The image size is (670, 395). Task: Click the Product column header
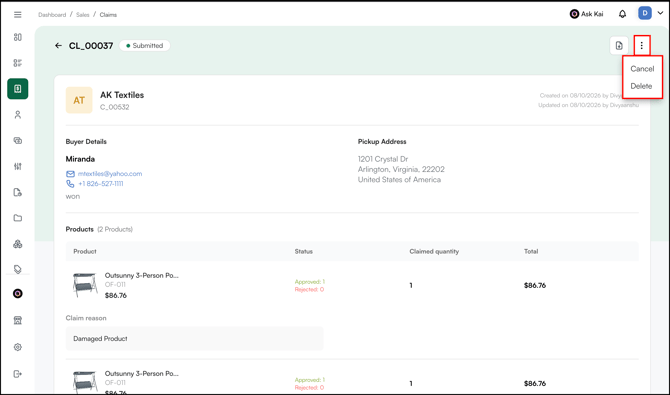coord(85,251)
